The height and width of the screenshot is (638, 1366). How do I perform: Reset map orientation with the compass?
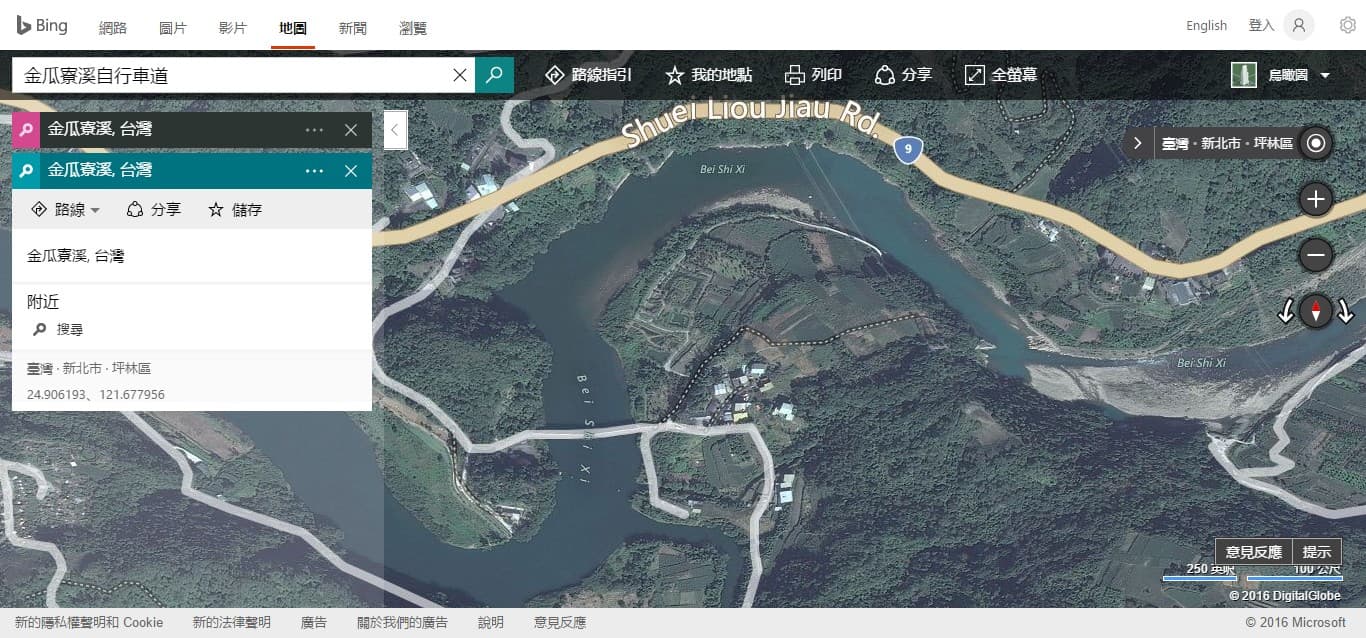(1316, 312)
